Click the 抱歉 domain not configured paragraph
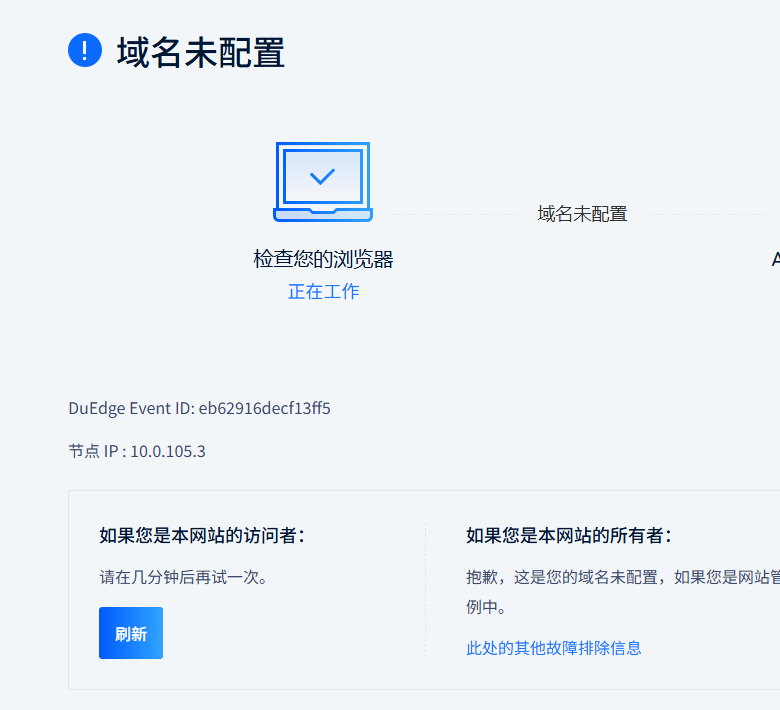This screenshot has height=710, width=780. click(x=622, y=577)
